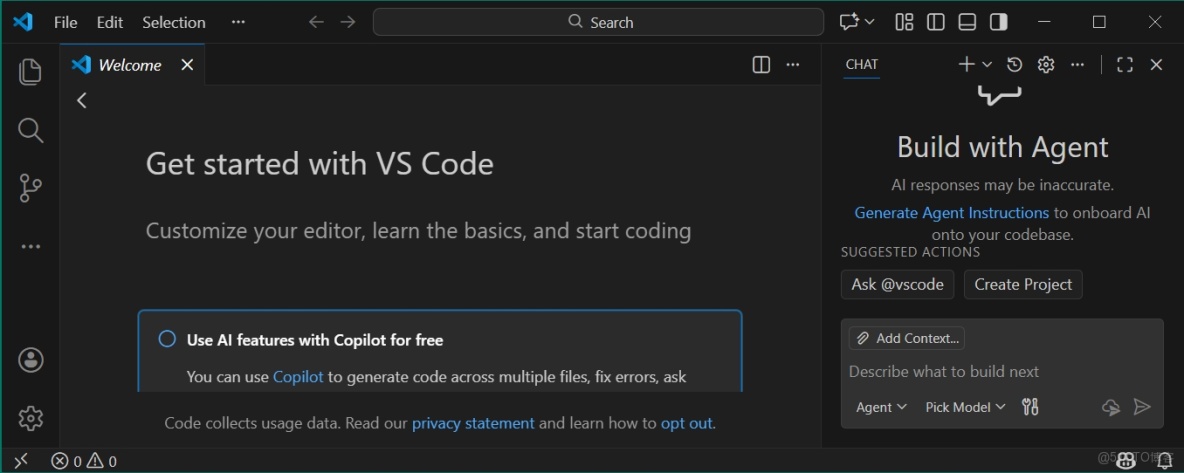This screenshot has height=473, width=1184.
Task: Click the opt out link
Action: (686, 423)
